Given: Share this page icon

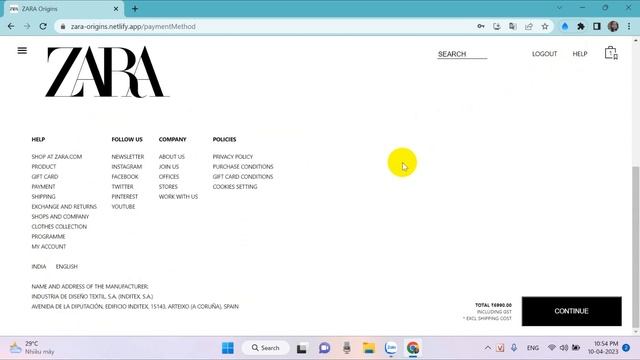Looking at the screenshot, I should pyautogui.click(x=529, y=27).
